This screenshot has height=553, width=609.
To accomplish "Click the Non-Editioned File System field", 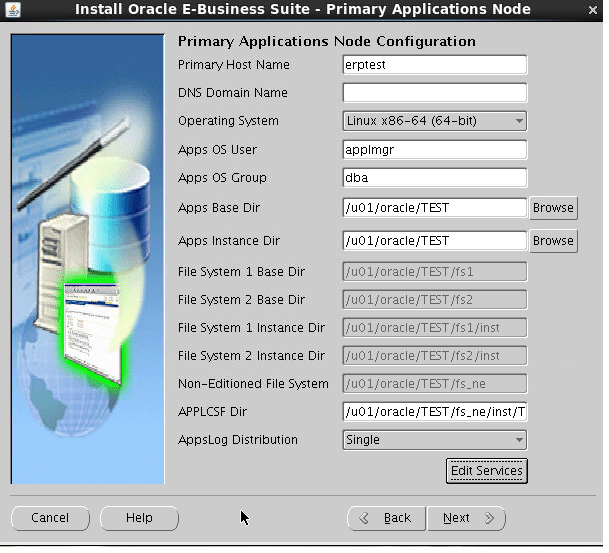I will pos(435,384).
